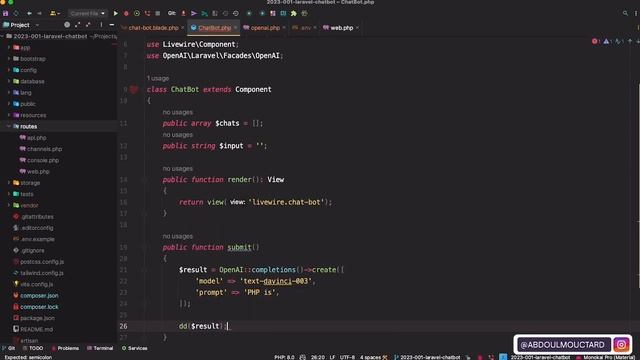Toggle the Problems tool window button
Image resolution: width=640 pixels, height=360 pixels.
(x=65, y=348)
